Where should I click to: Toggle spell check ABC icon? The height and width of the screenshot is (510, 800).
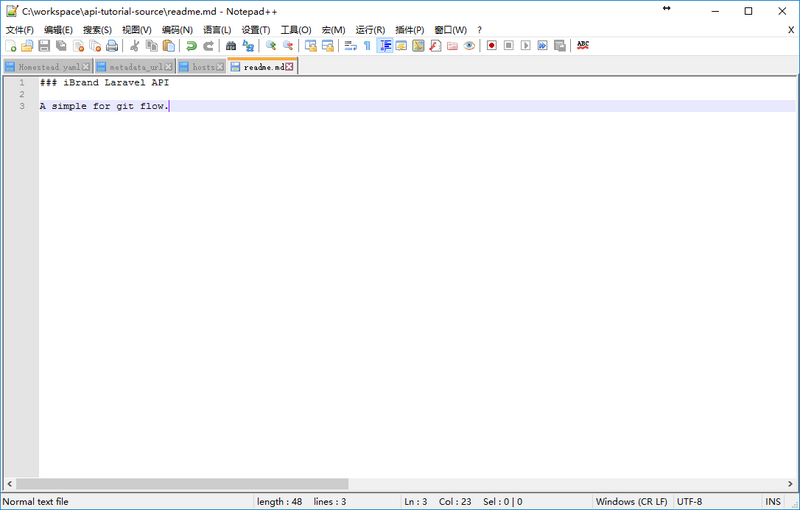tap(583, 46)
